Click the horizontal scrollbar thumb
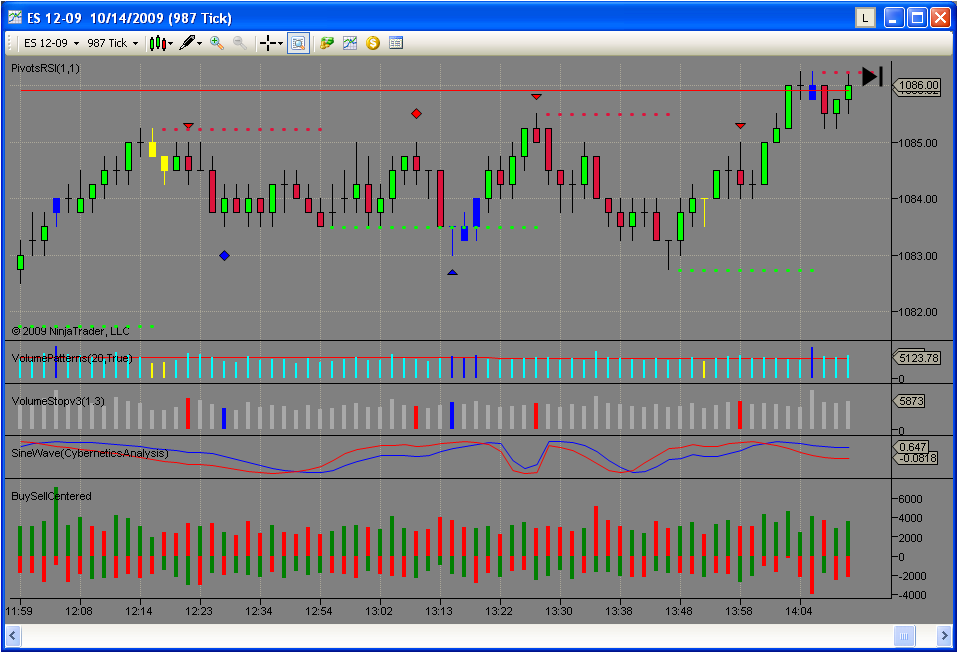Viewport: 958px width, 653px height. (904, 636)
